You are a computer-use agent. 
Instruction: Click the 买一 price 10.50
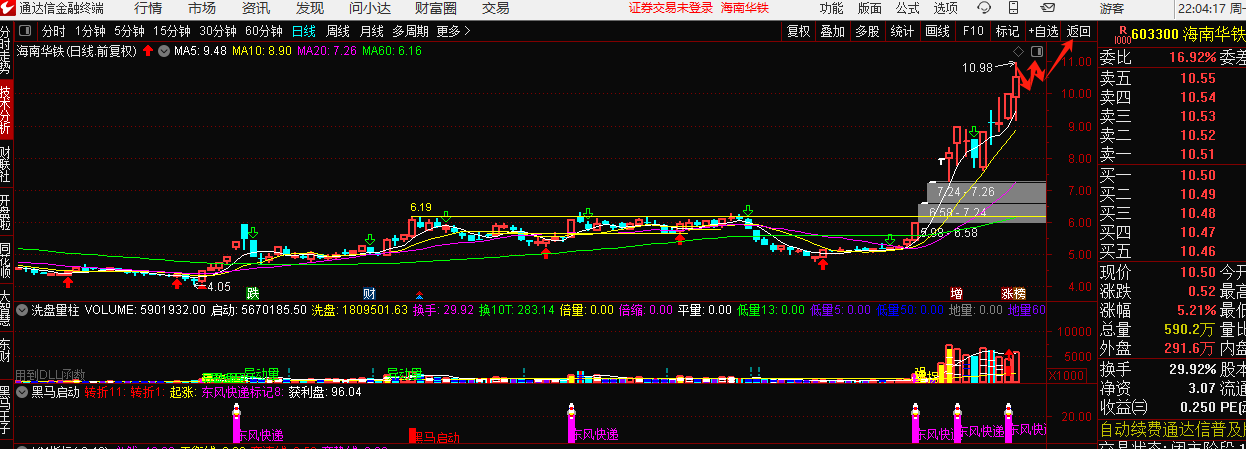tap(1197, 175)
